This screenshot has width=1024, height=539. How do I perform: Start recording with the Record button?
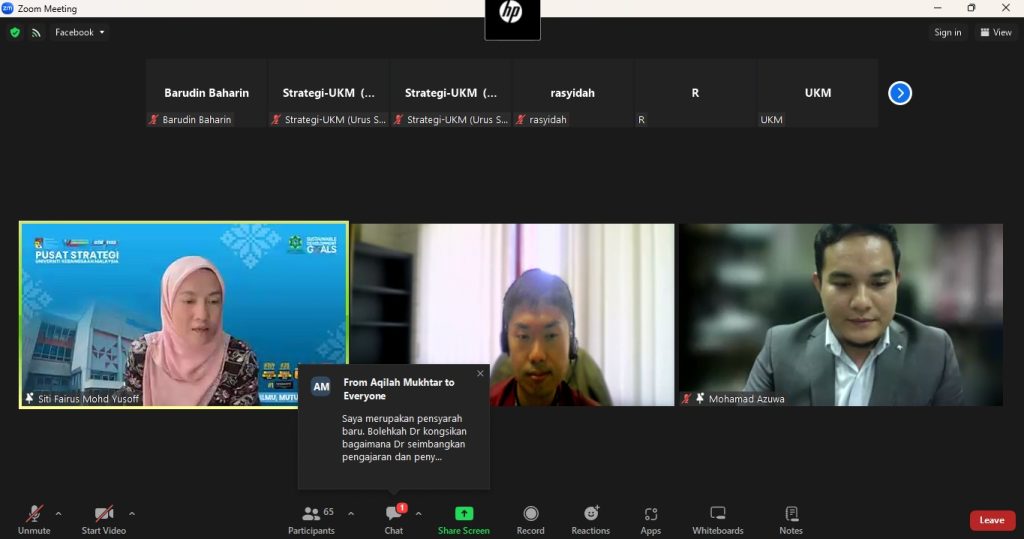click(x=530, y=518)
